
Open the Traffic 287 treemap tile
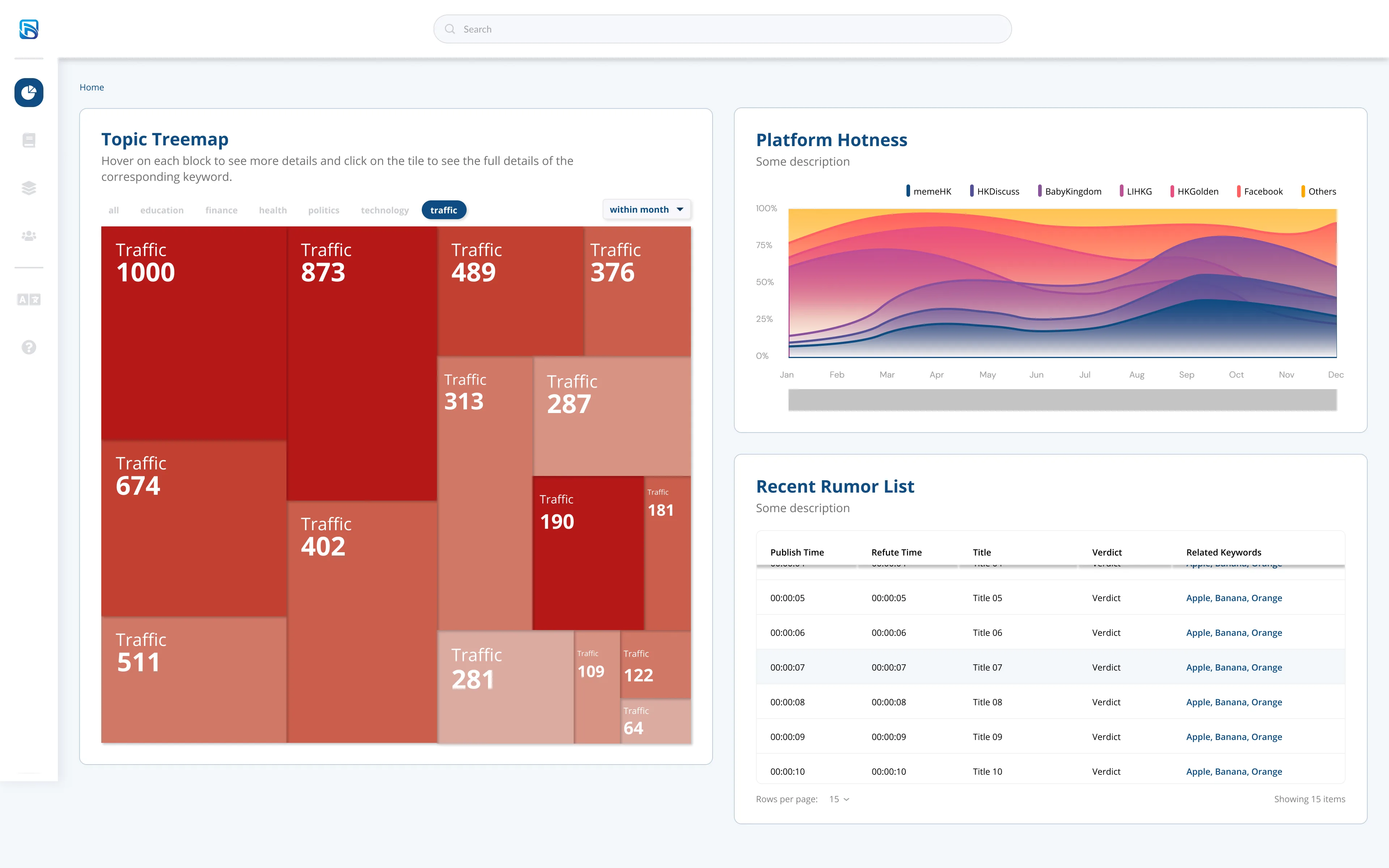click(612, 416)
